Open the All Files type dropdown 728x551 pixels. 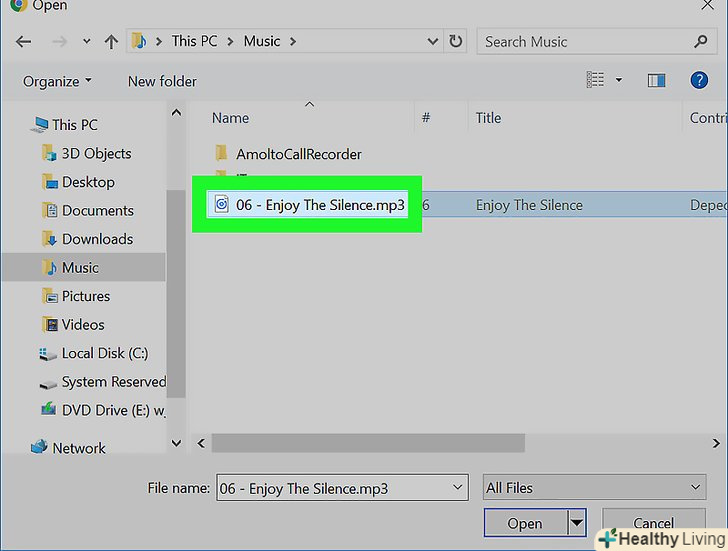pyautogui.click(x=594, y=487)
